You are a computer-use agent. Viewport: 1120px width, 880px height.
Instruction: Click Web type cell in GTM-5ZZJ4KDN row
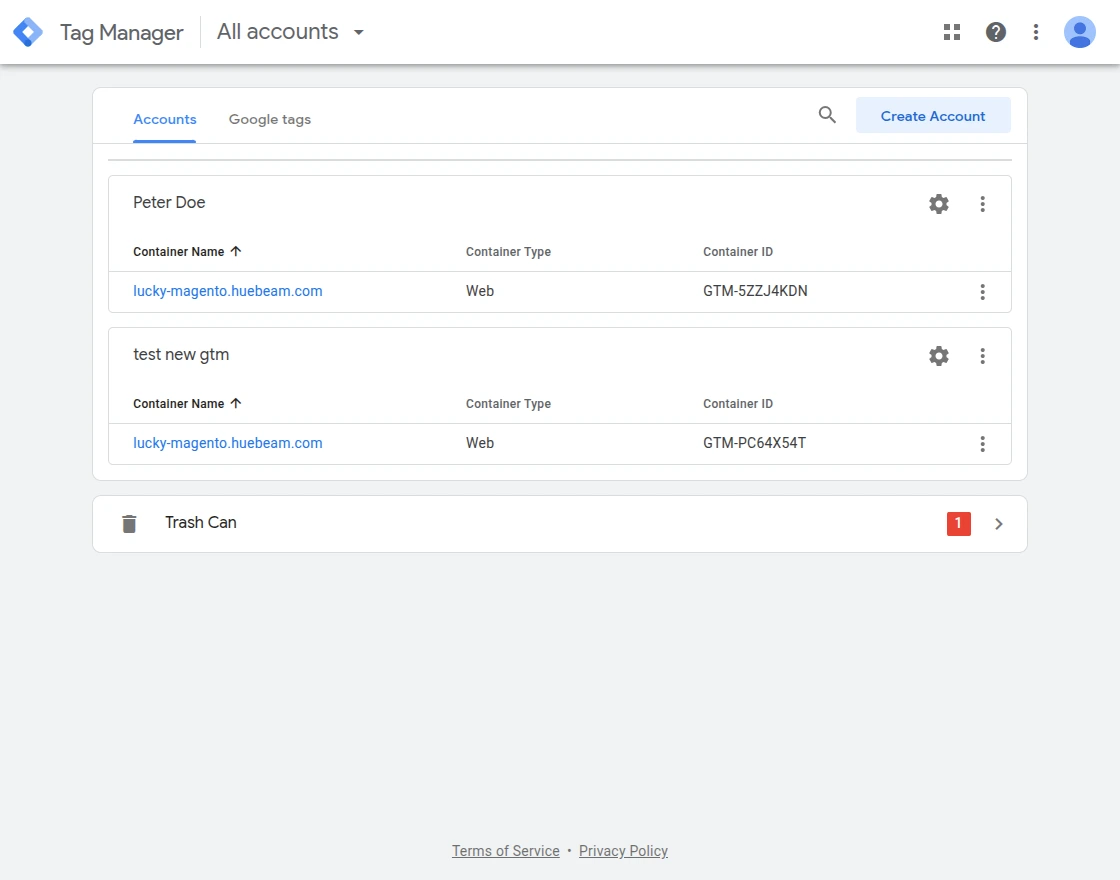[x=480, y=291]
